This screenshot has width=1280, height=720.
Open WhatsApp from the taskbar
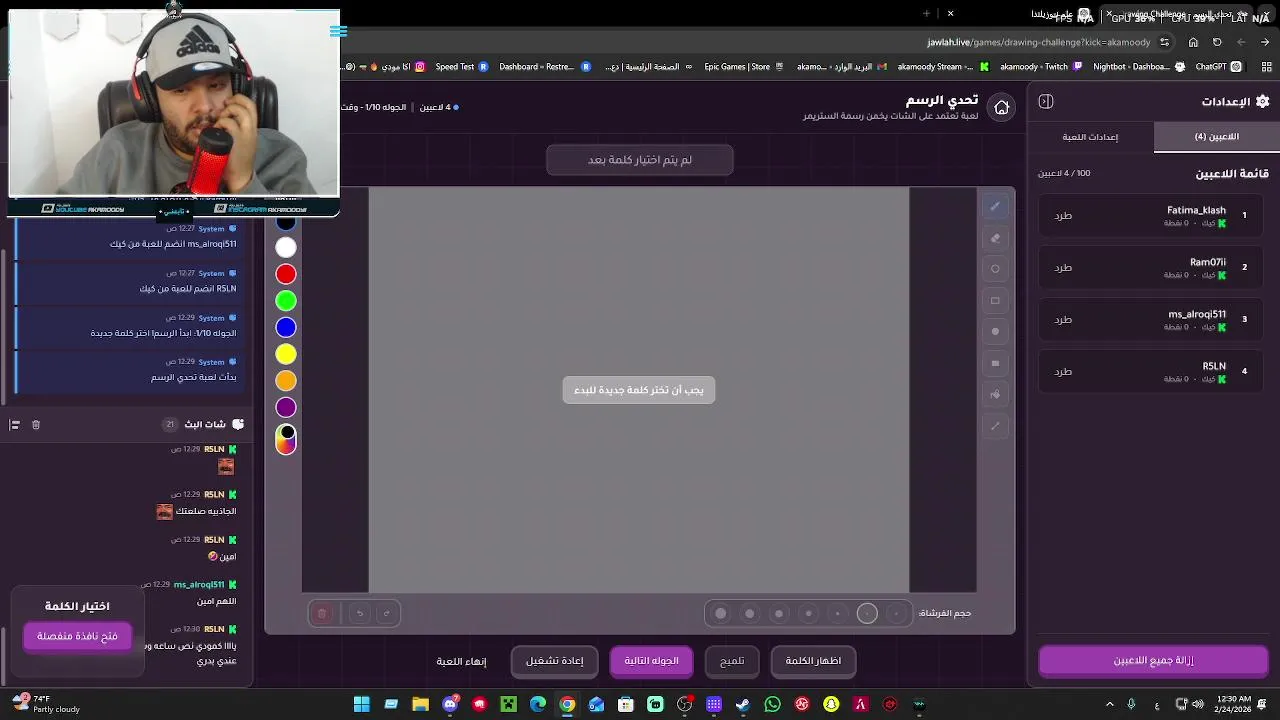point(772,704)
